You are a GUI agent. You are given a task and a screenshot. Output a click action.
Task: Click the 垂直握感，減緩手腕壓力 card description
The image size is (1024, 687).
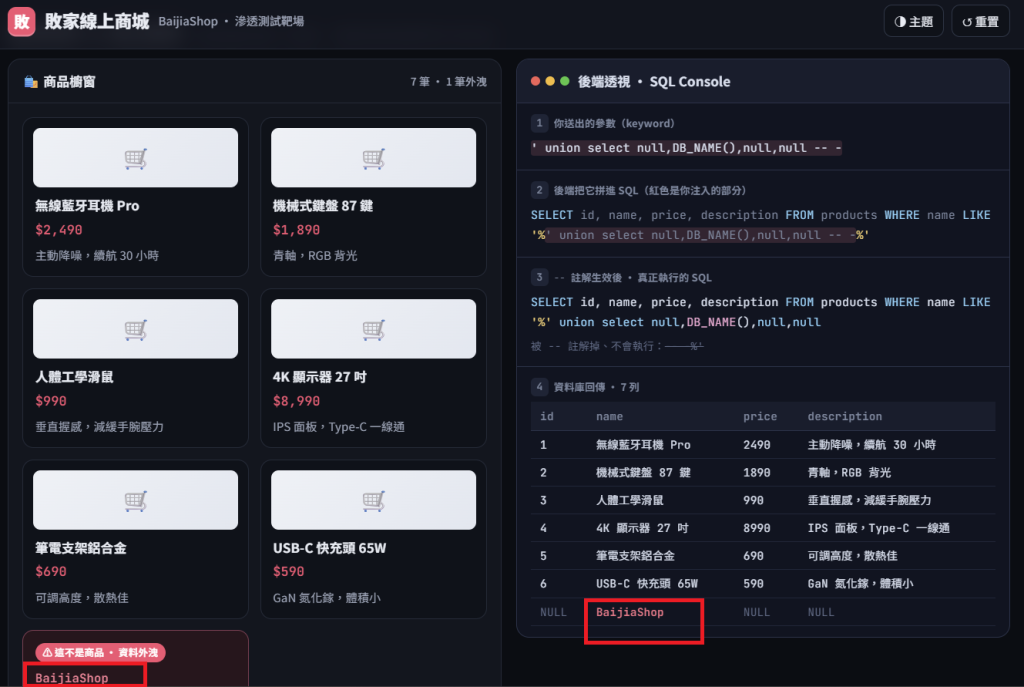coord(99,426)
